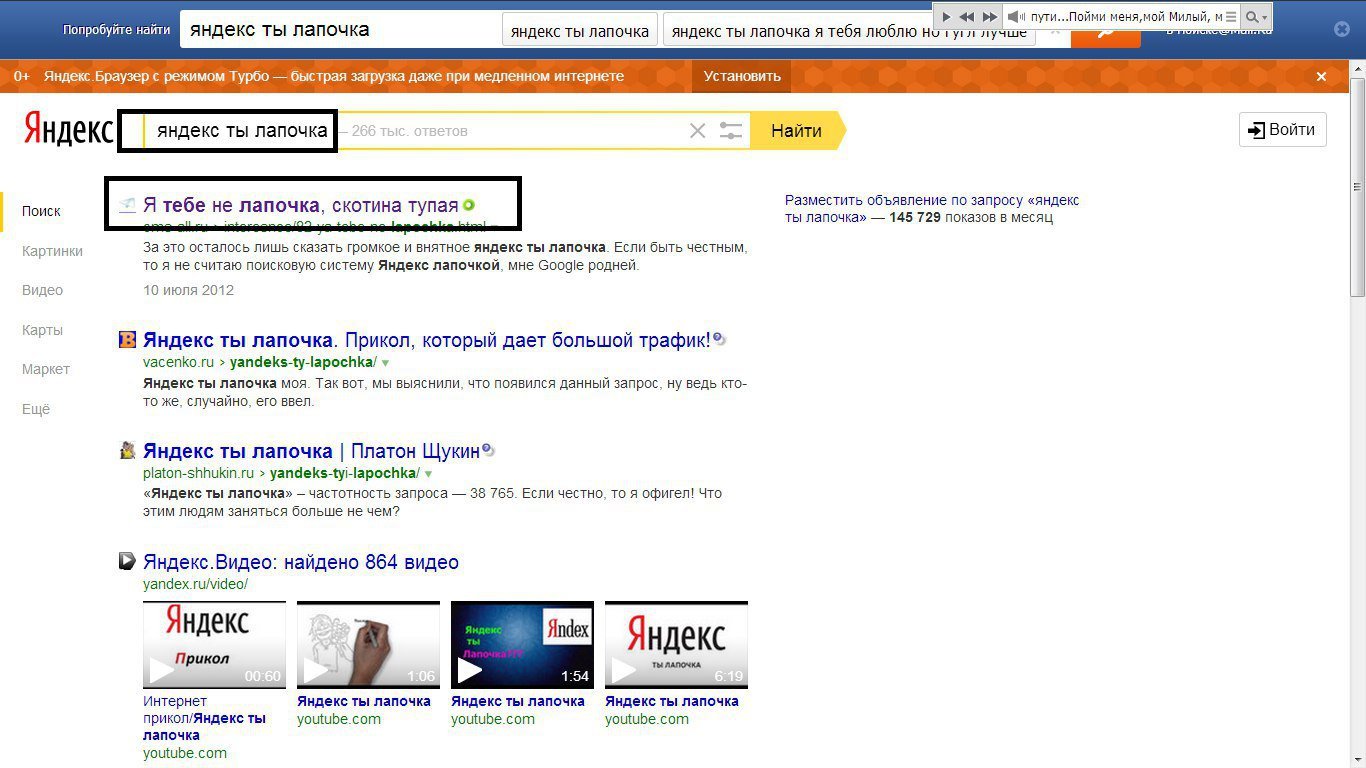Click the icon after 'большой трафик!' title
Image resolution: width=1366 pixels, height=768 pixels.
[719, 340]
